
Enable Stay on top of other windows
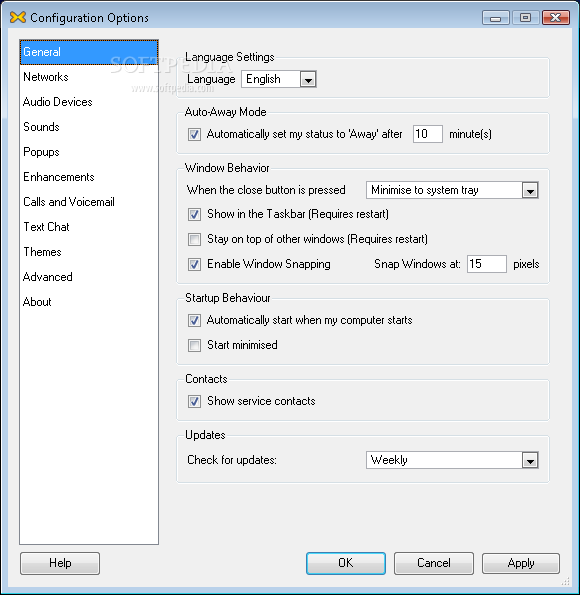coord(194,239)
